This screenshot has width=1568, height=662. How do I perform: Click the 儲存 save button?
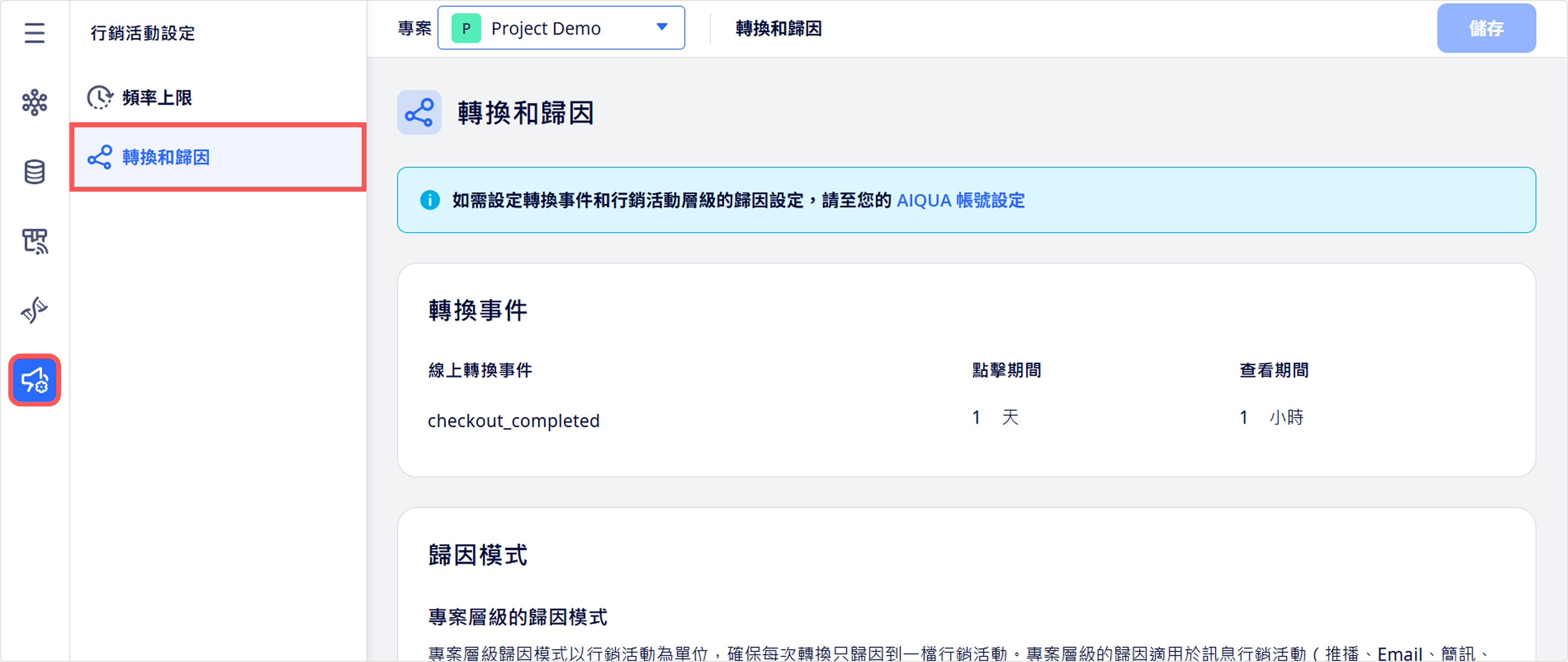click(1486, 28)
